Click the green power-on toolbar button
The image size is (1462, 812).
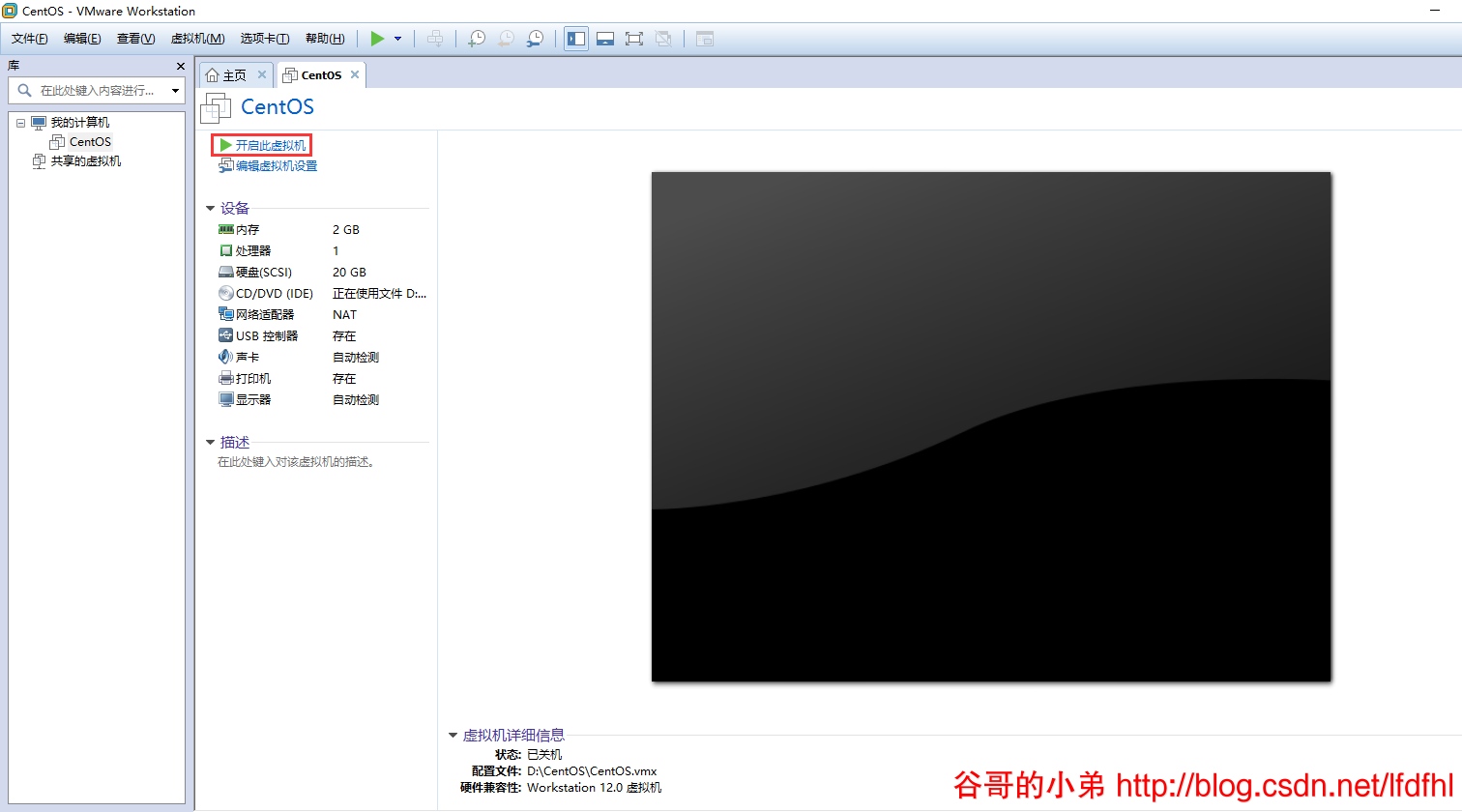[377, 39]
